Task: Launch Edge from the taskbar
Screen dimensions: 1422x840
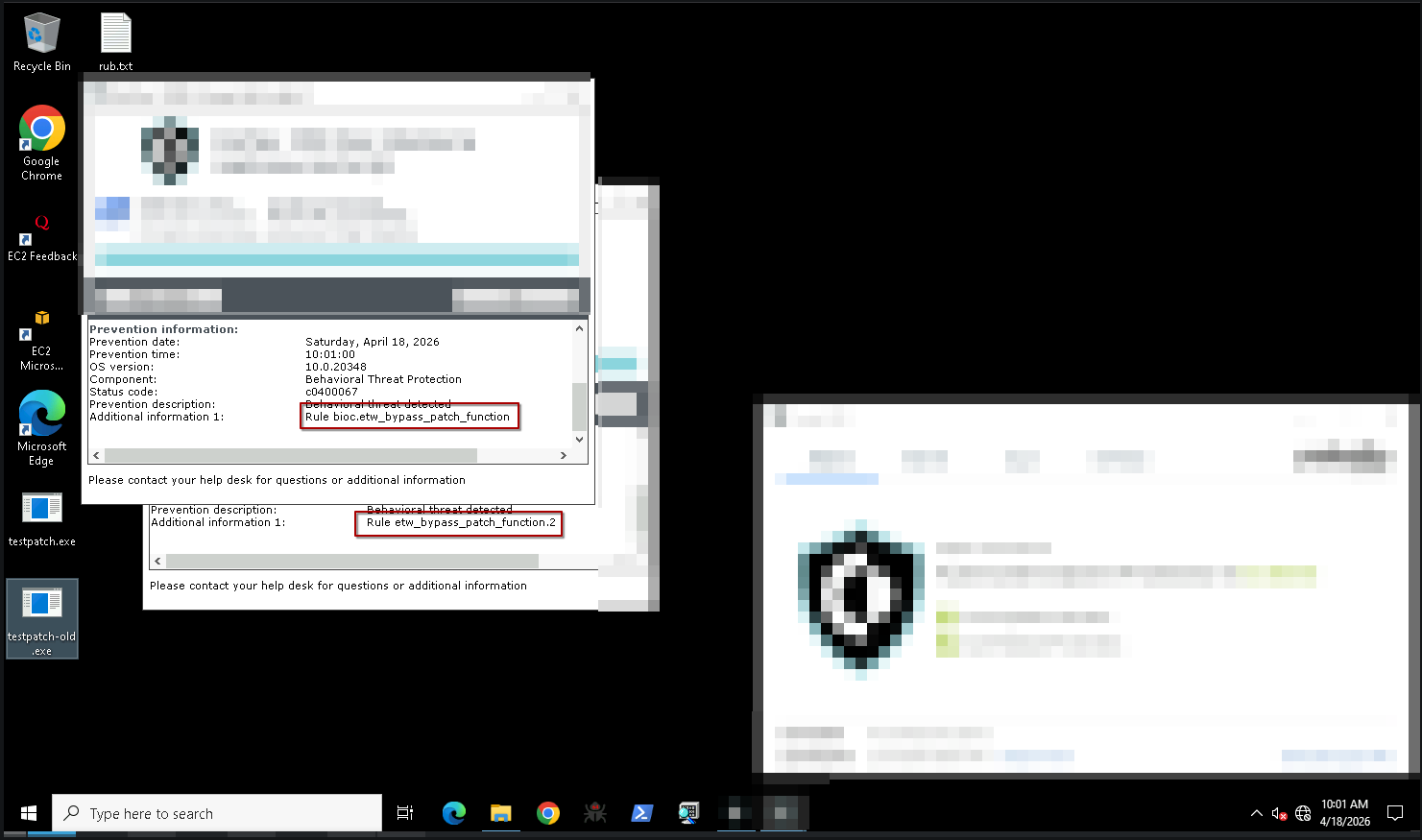Action: click(x=454, y=813)
